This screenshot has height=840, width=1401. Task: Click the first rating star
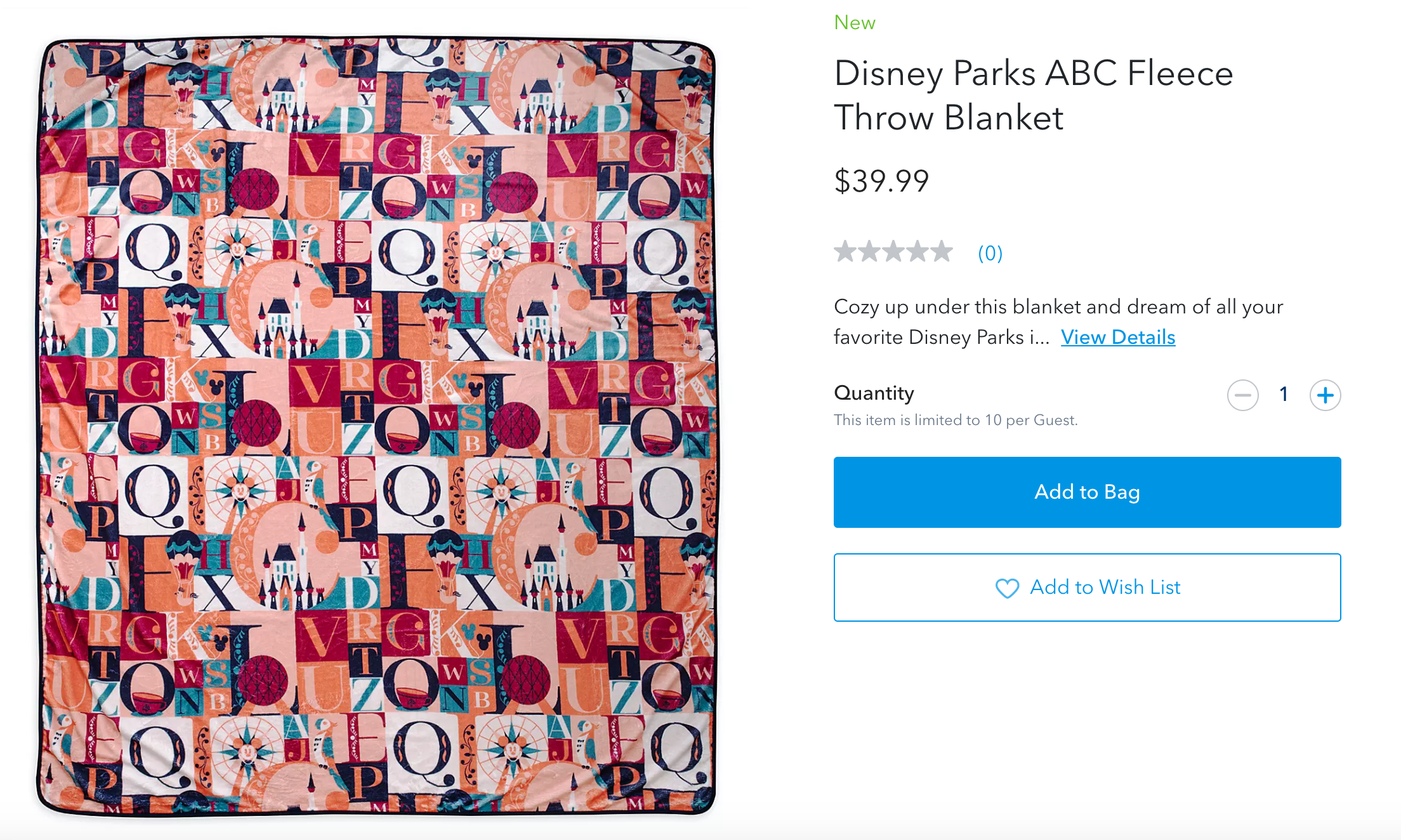coord(845,252)
